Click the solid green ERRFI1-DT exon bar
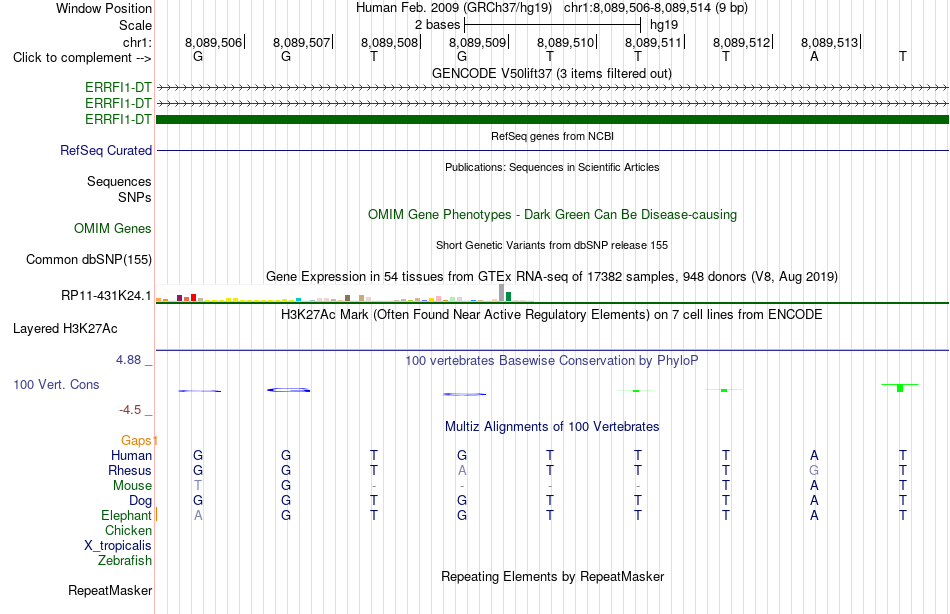950x614 pixels. point(552,119)
